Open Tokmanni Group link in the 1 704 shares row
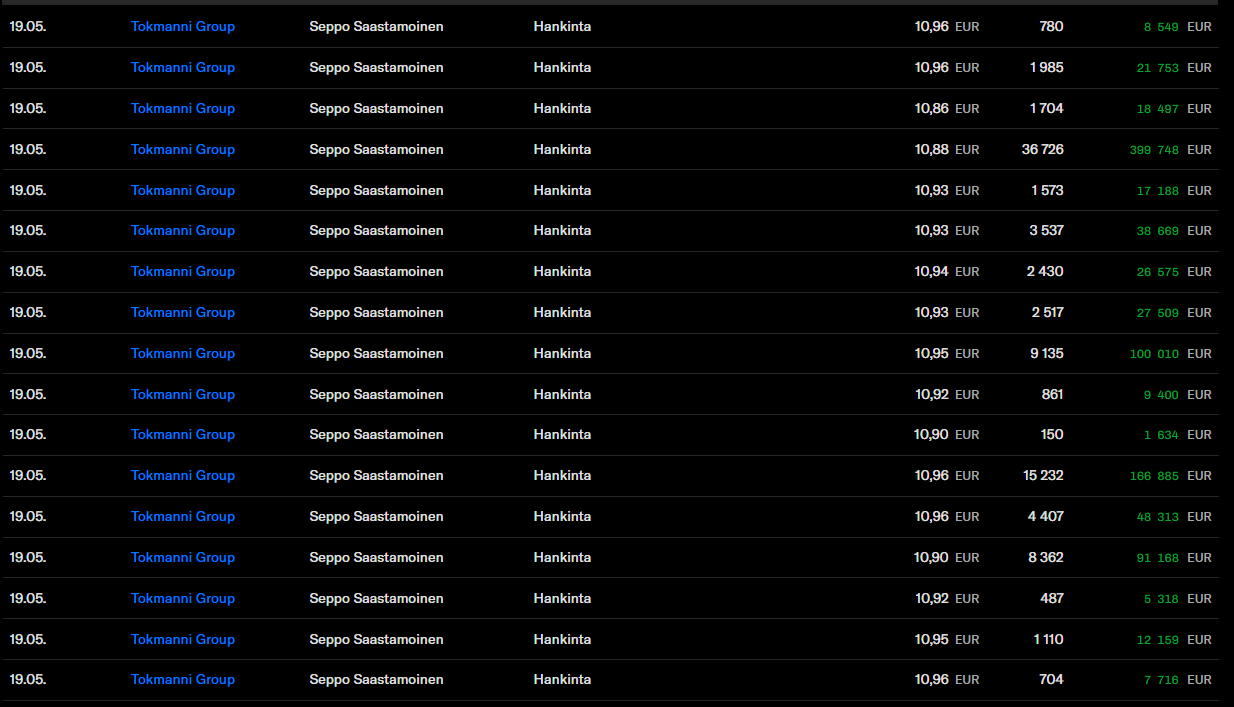Viewport: 1234px width, 707px height. coord(183,108)
